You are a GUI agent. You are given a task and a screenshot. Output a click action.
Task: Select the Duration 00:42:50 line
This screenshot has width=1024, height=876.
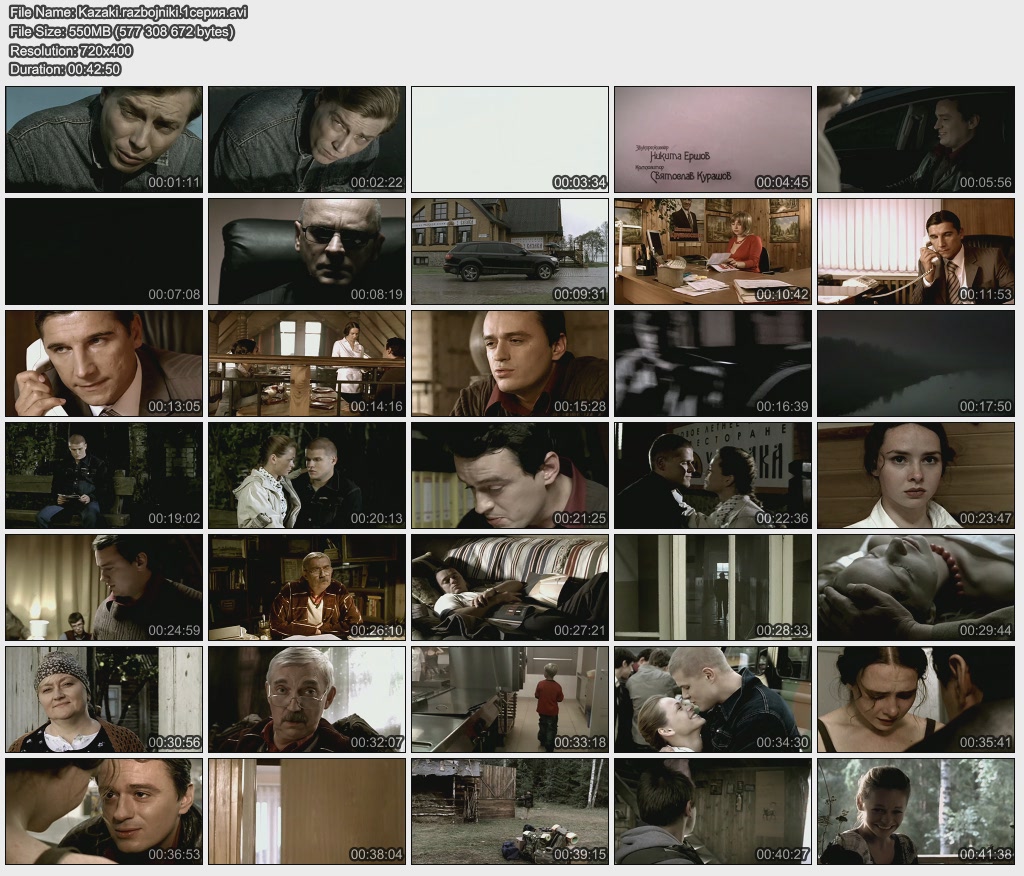65,69
